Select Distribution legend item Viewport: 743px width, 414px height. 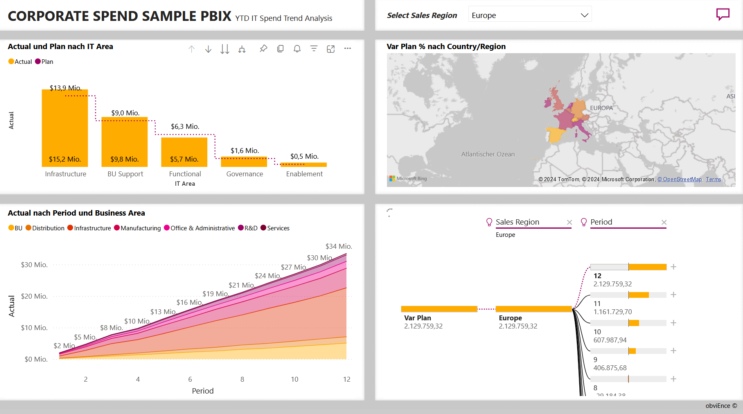pyautogui.click(x=45, y=228)
